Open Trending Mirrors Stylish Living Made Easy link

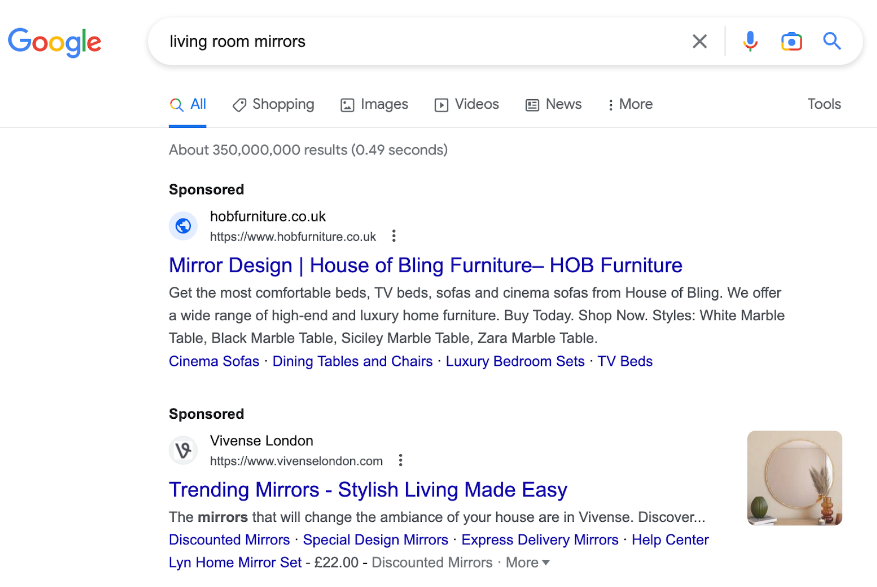[368, 490]
